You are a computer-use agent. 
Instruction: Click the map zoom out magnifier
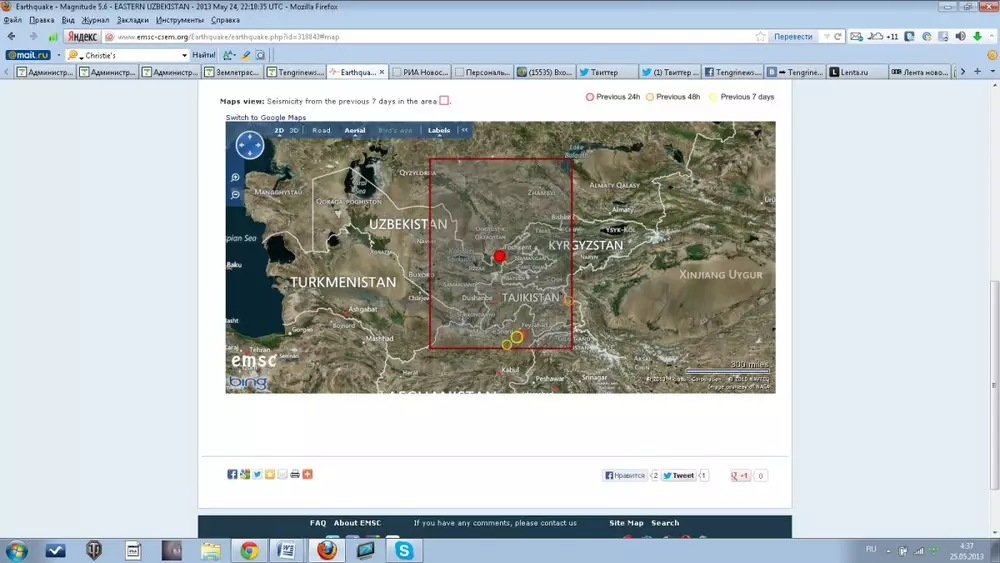coord(235,194)
